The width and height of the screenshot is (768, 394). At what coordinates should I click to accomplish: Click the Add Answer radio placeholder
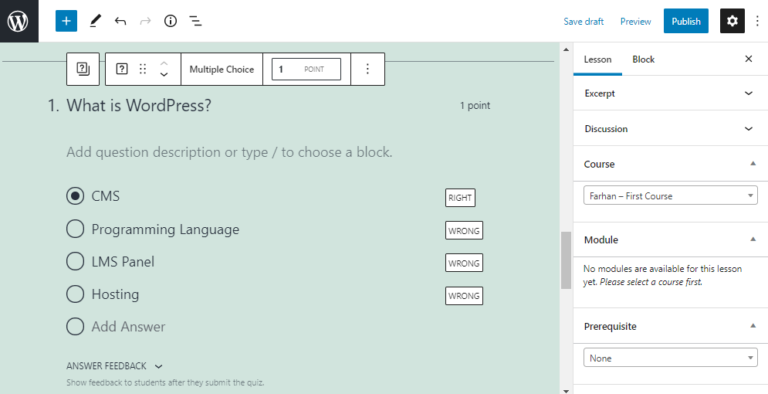point(75,326)
